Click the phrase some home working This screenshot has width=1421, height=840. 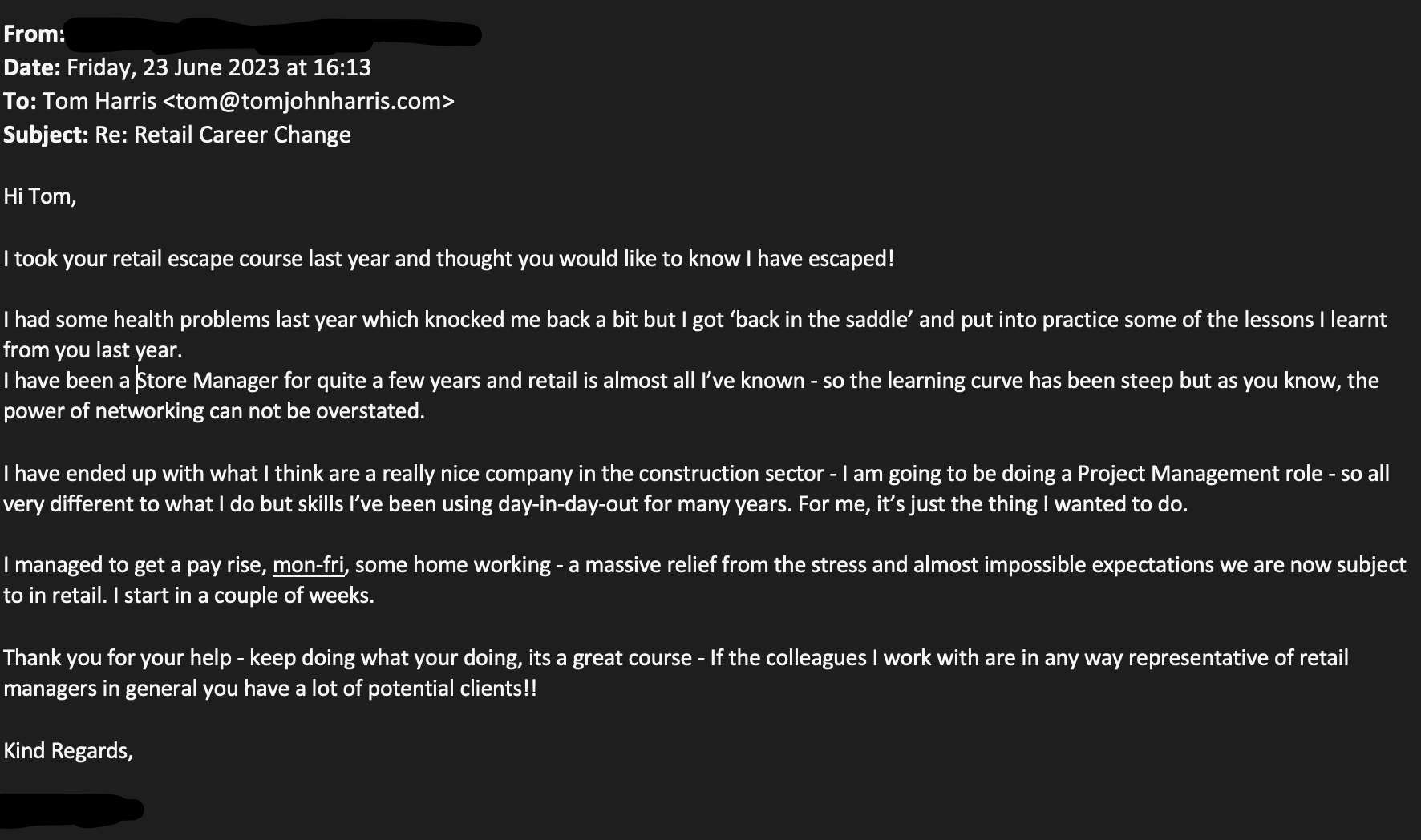tap(453, 565)
